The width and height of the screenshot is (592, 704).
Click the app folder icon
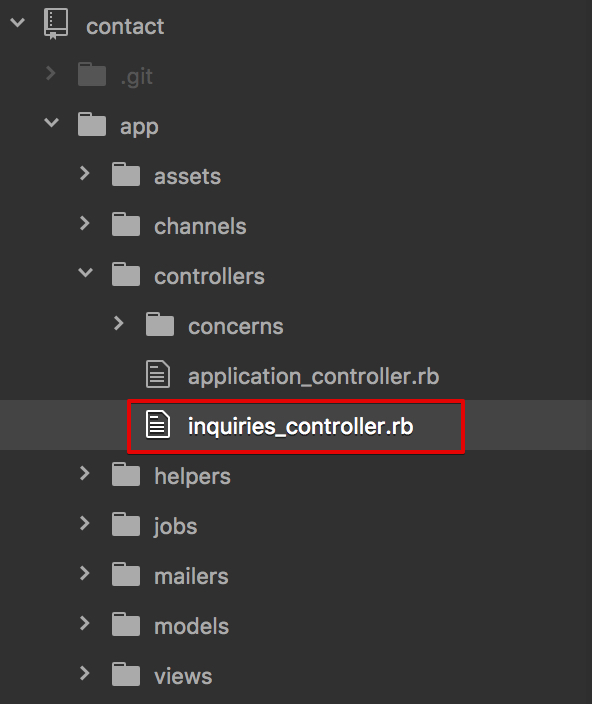pyautogui.click(x=92, y=124)
